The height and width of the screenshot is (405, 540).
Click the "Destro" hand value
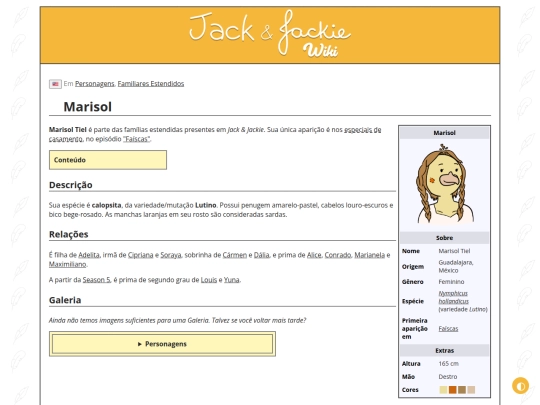click(448, 376)
